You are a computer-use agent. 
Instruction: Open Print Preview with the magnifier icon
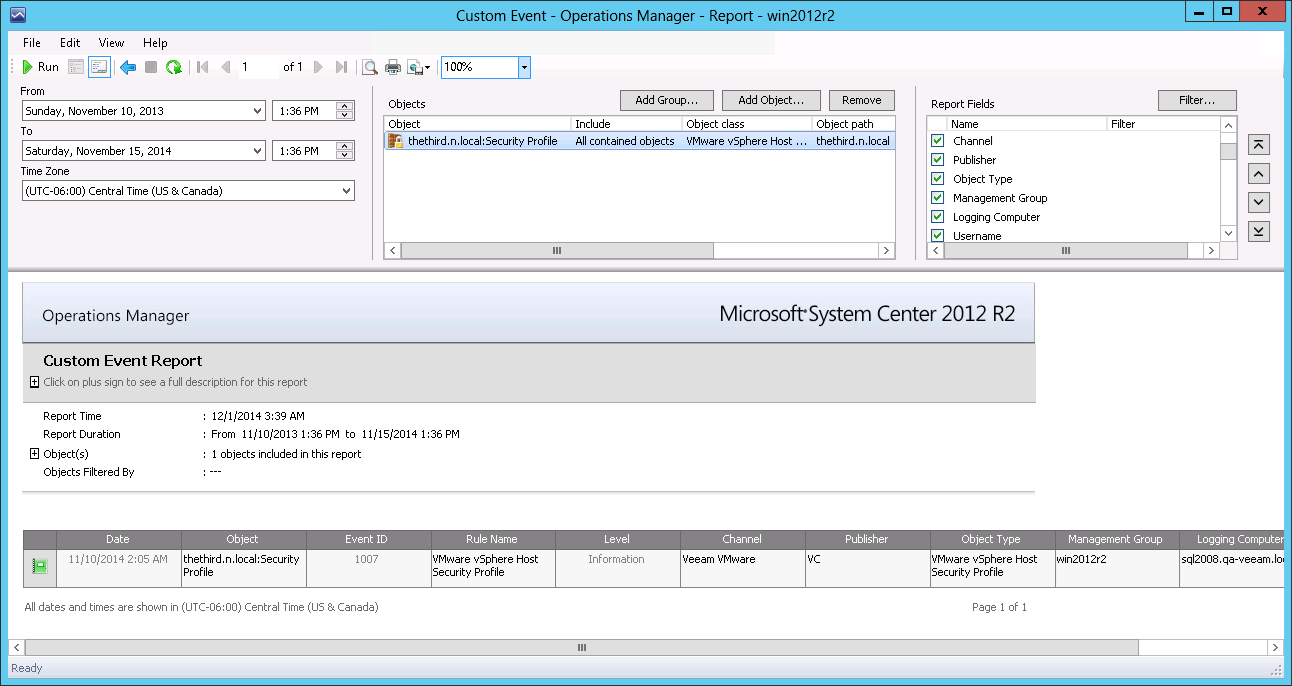370,67
